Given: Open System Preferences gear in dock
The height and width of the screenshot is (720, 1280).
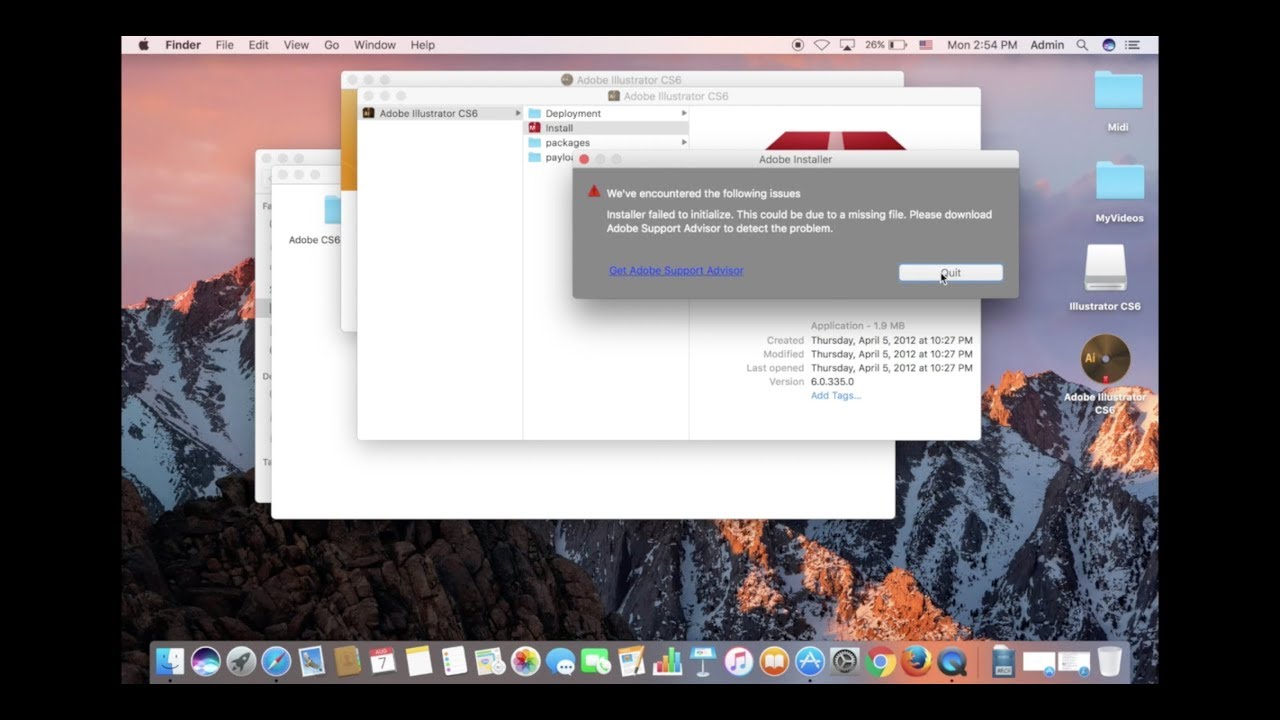Looking at the screenshot, I should [x=845, y=661].
